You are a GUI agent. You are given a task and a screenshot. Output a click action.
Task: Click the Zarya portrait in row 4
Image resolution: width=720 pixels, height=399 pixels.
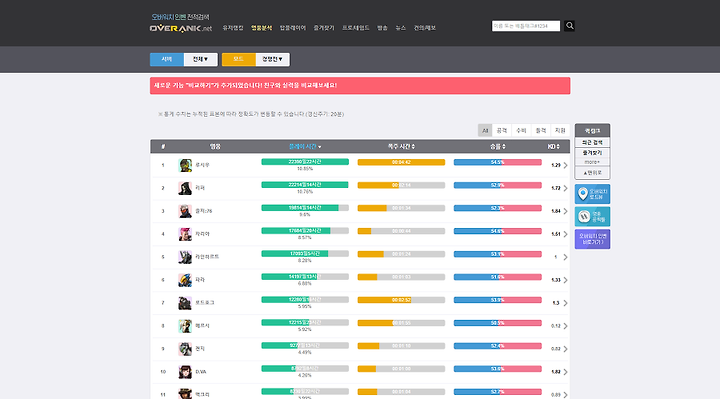pos(185,234)
